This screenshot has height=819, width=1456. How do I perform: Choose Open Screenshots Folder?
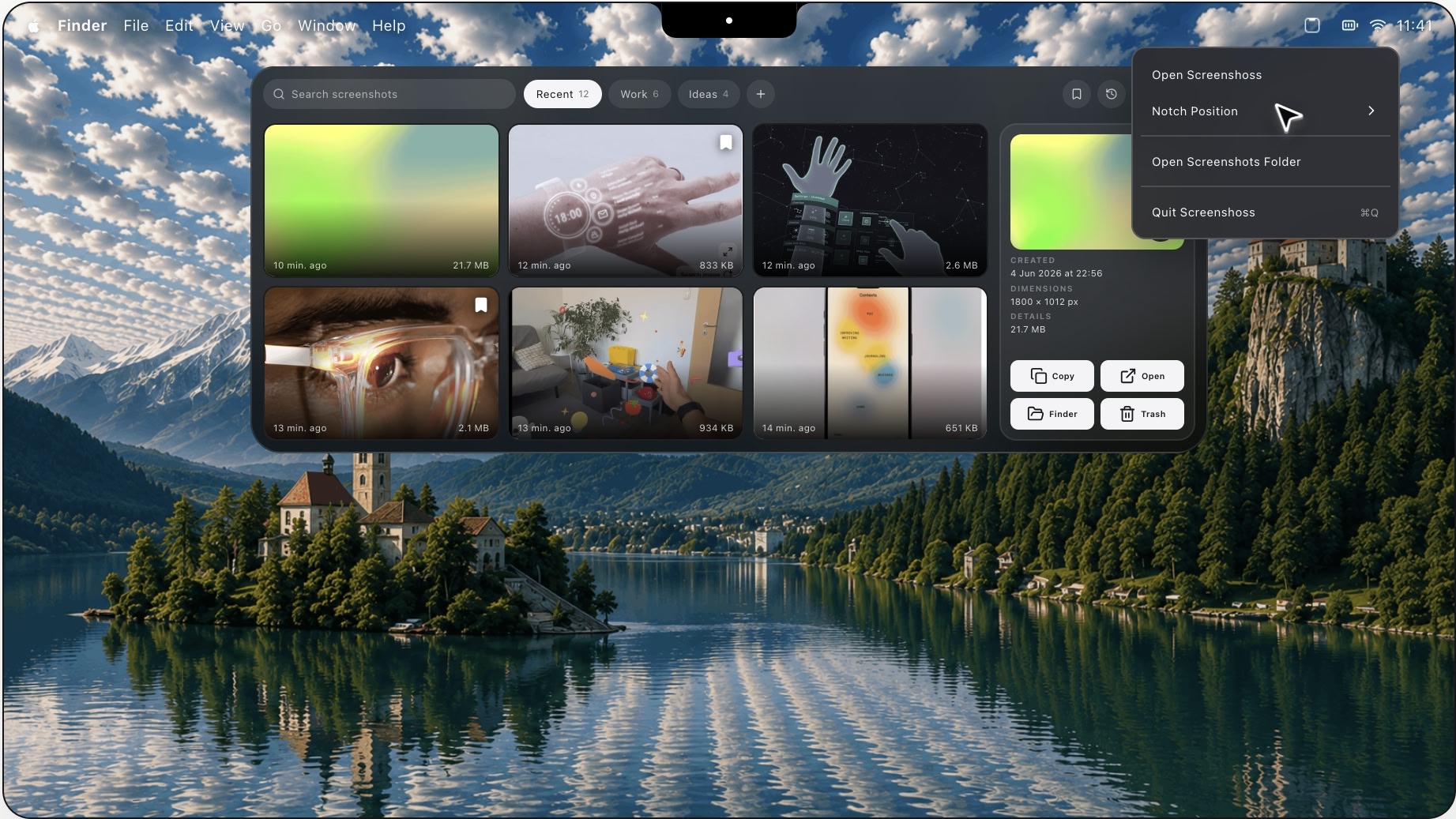click(1265, 162)
